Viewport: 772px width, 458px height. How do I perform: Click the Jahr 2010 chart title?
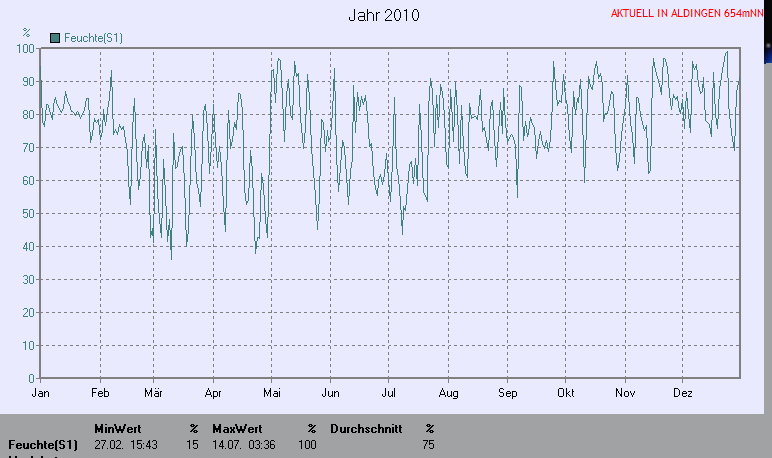[384, 15]
